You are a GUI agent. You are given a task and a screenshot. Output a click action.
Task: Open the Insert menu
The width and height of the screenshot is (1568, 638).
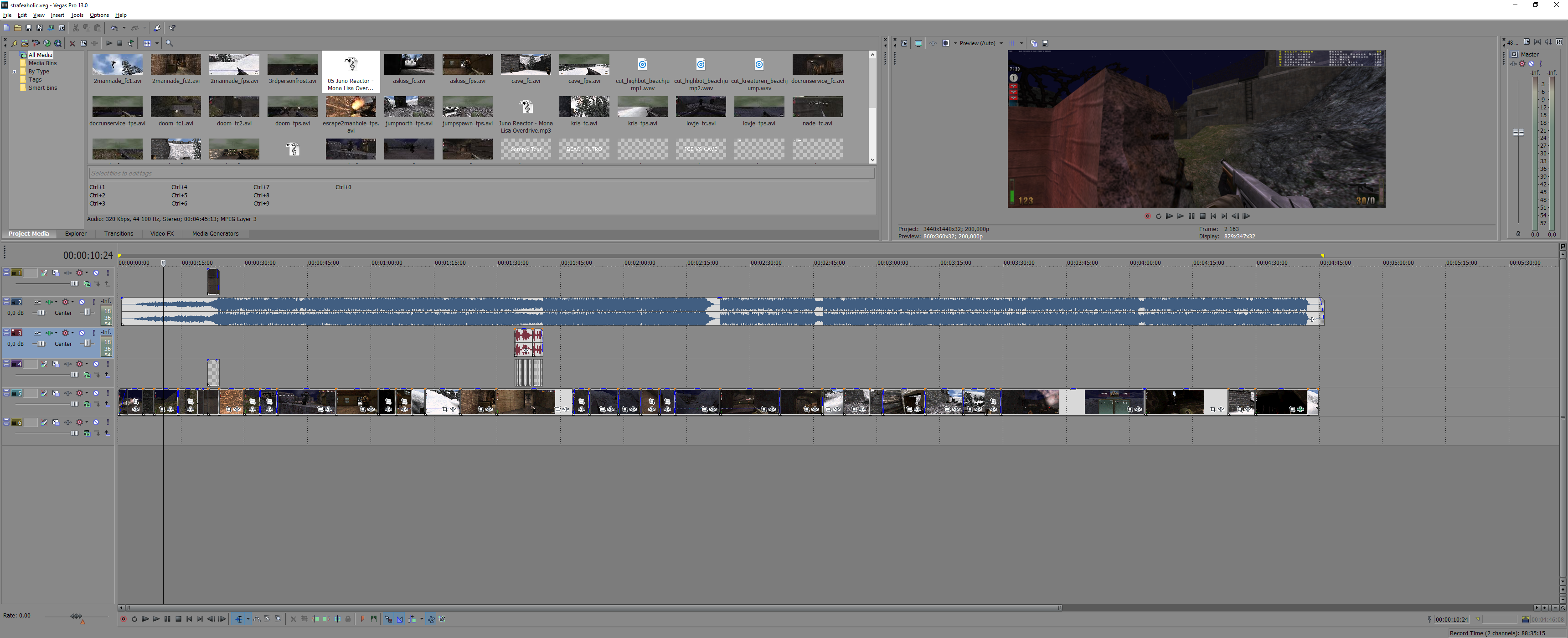(x=57, y=15)
